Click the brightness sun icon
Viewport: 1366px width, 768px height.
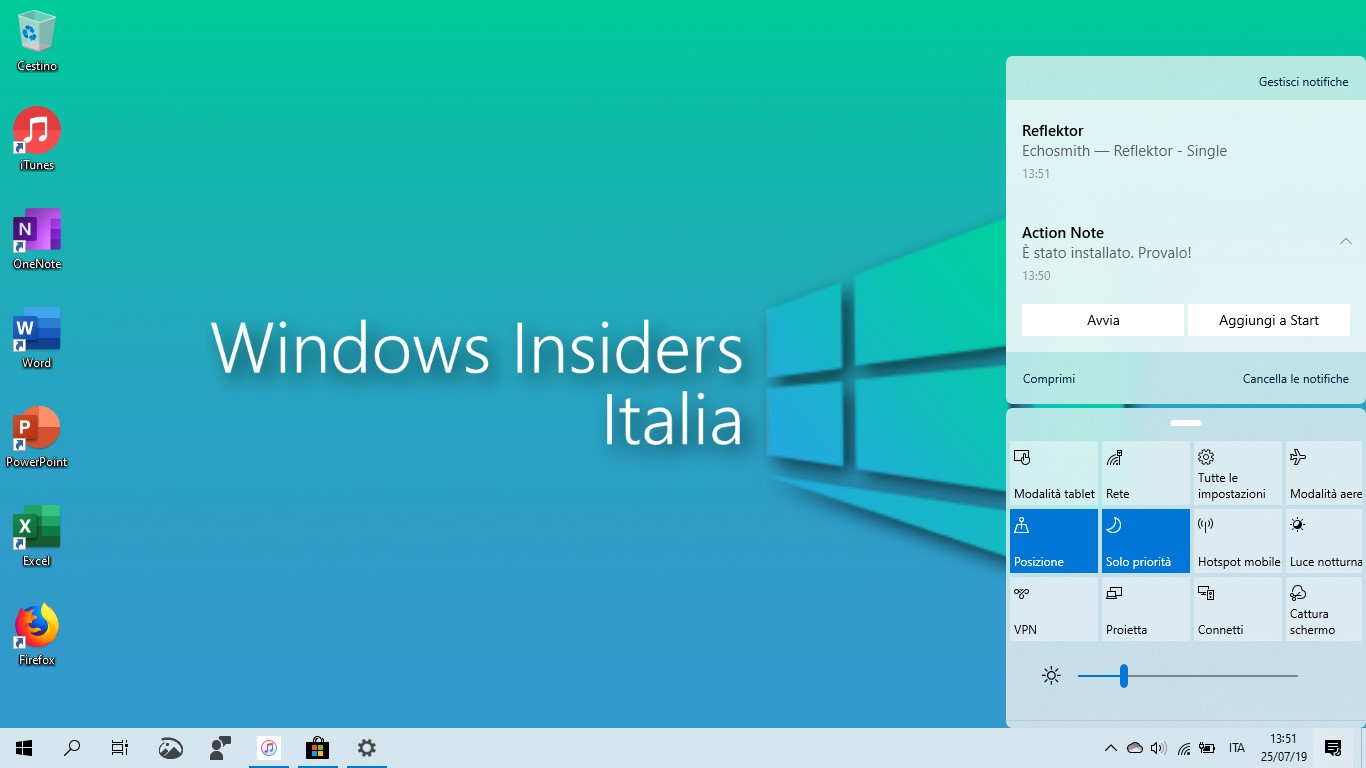click(x=1051, y=676)
